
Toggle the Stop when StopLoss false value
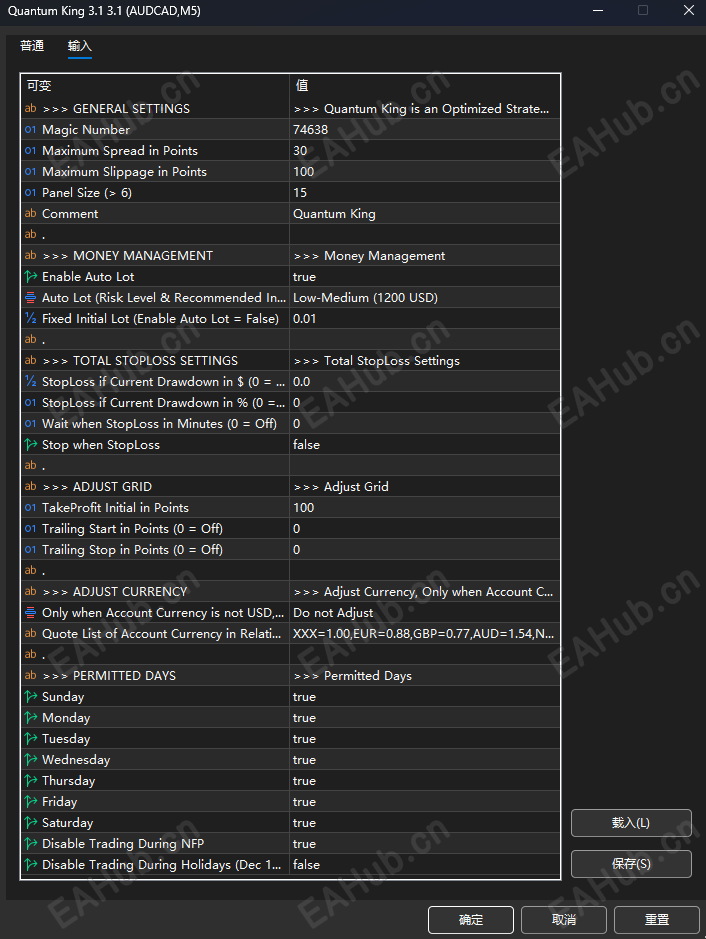425,444
